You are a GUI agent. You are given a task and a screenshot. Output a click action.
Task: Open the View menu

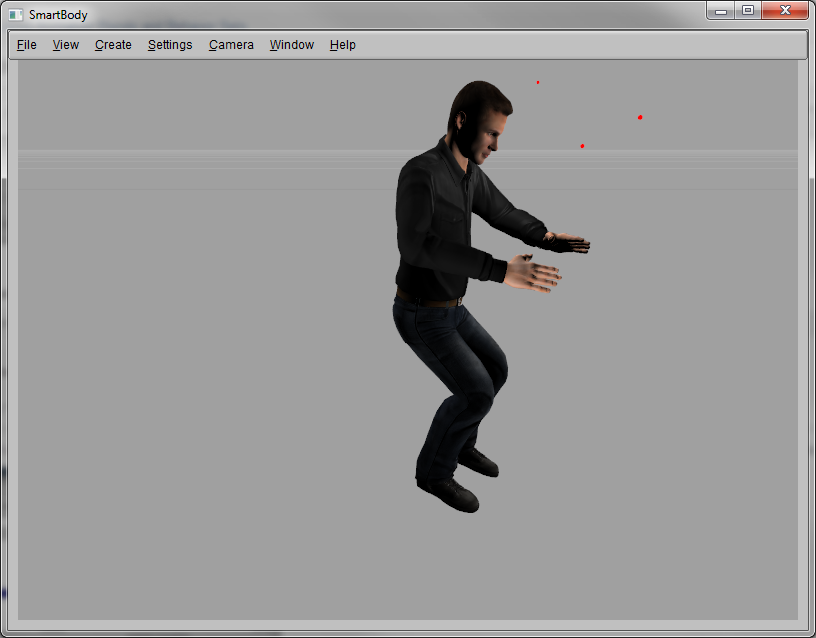click(x=66, y=45)
